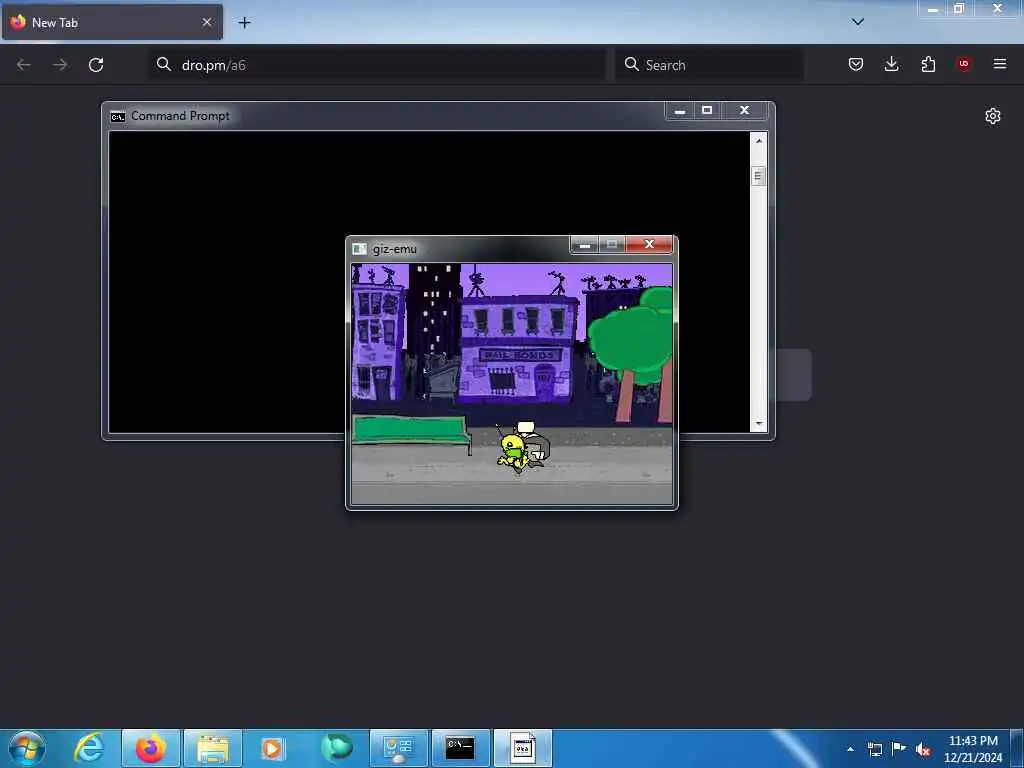Focus the address bar showing dro.pm/a6
This screenshot has width=1024, height=768.
(377, 65)
